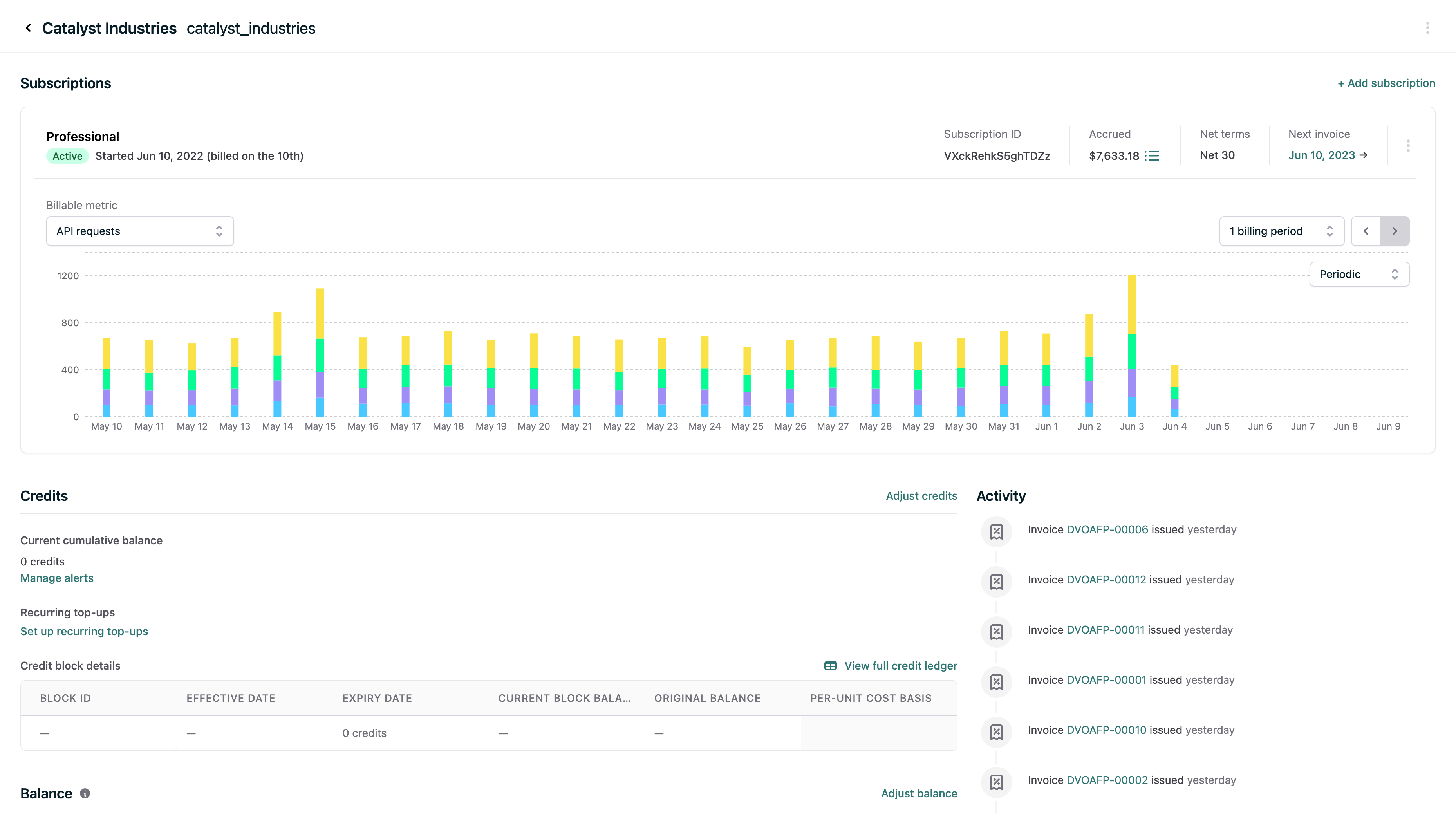Navigate to the next billing period

1395,231
